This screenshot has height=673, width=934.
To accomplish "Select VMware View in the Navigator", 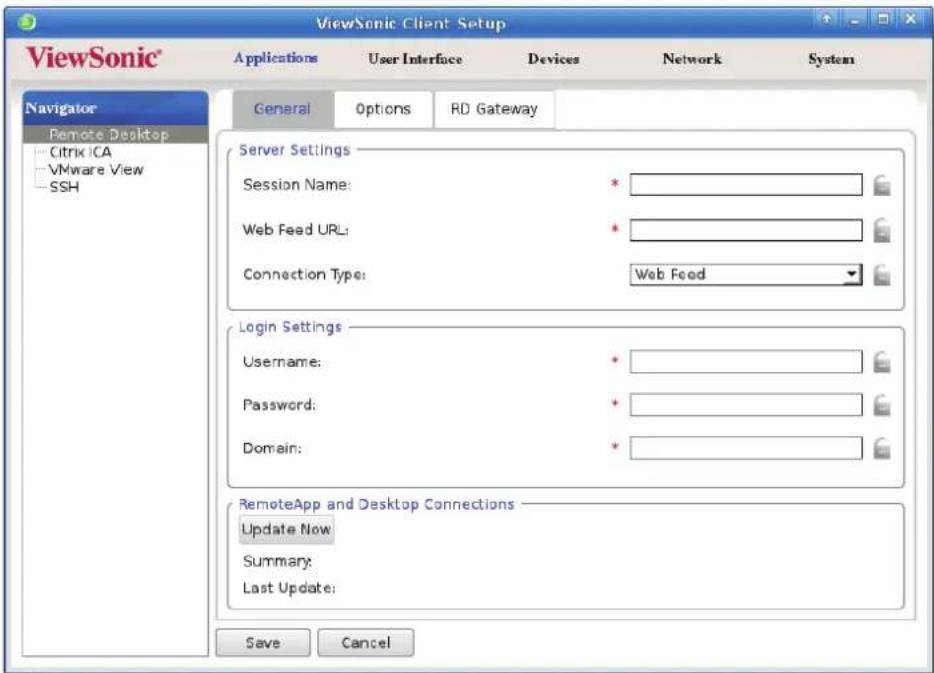I will 96,170.
